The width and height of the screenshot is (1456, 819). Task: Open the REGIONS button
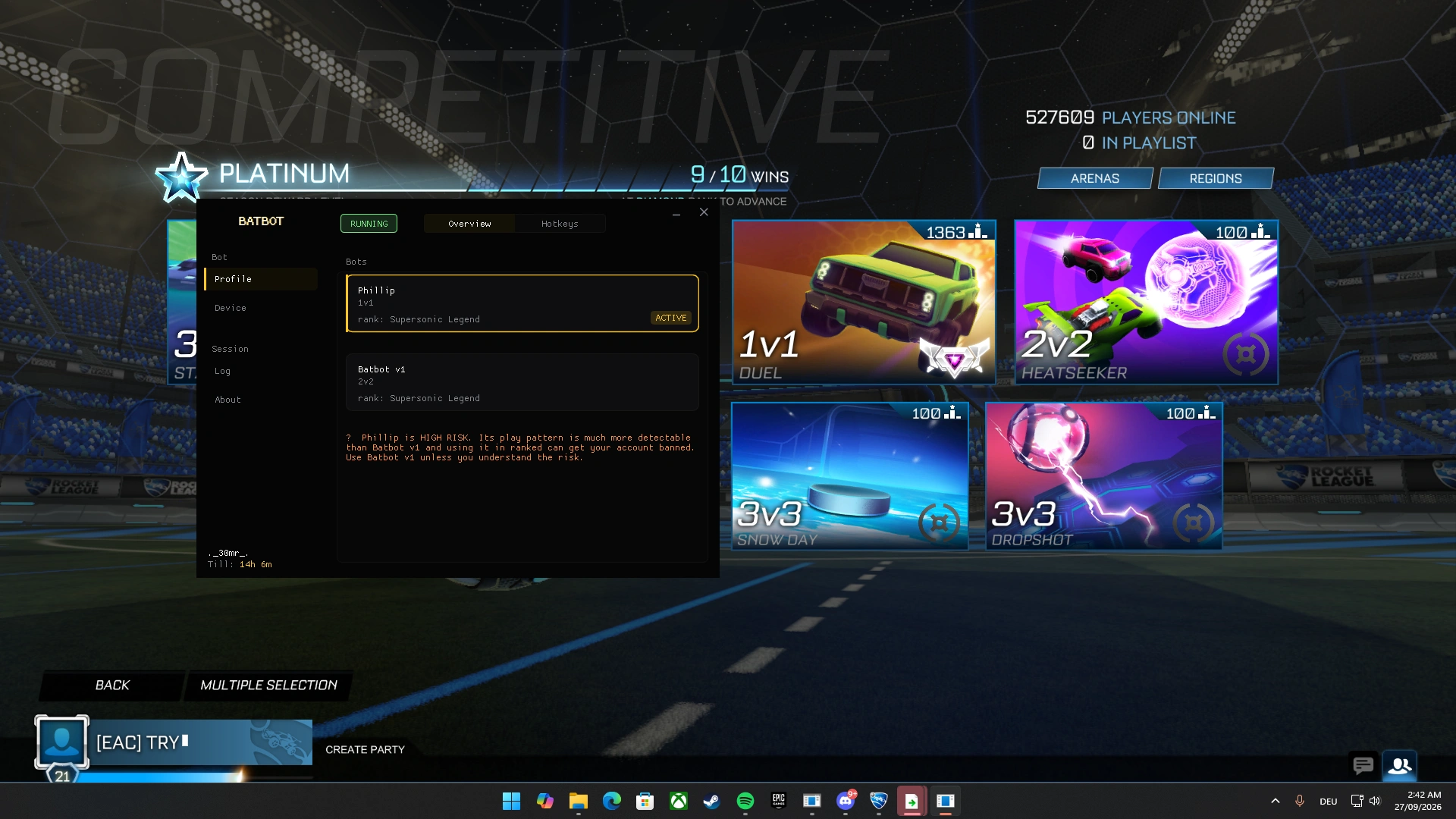pyautogui.click(x=1216, y=178)
